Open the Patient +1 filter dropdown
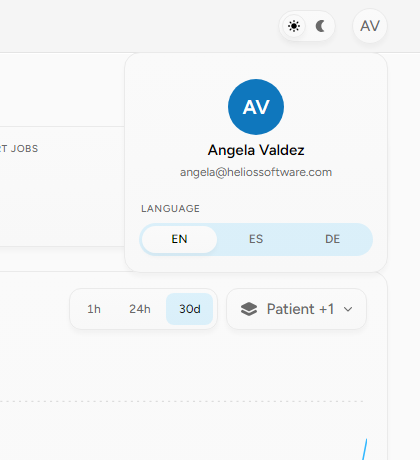Screen dimensions: 420x460 coord(296,309)
